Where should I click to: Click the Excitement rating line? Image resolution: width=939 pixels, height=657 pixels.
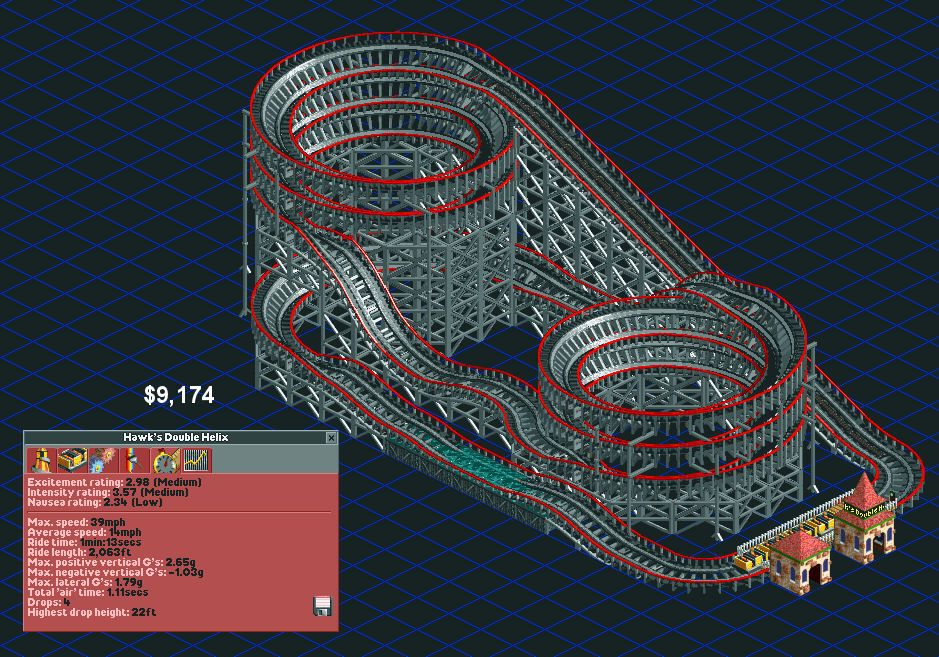coord(114,482)
